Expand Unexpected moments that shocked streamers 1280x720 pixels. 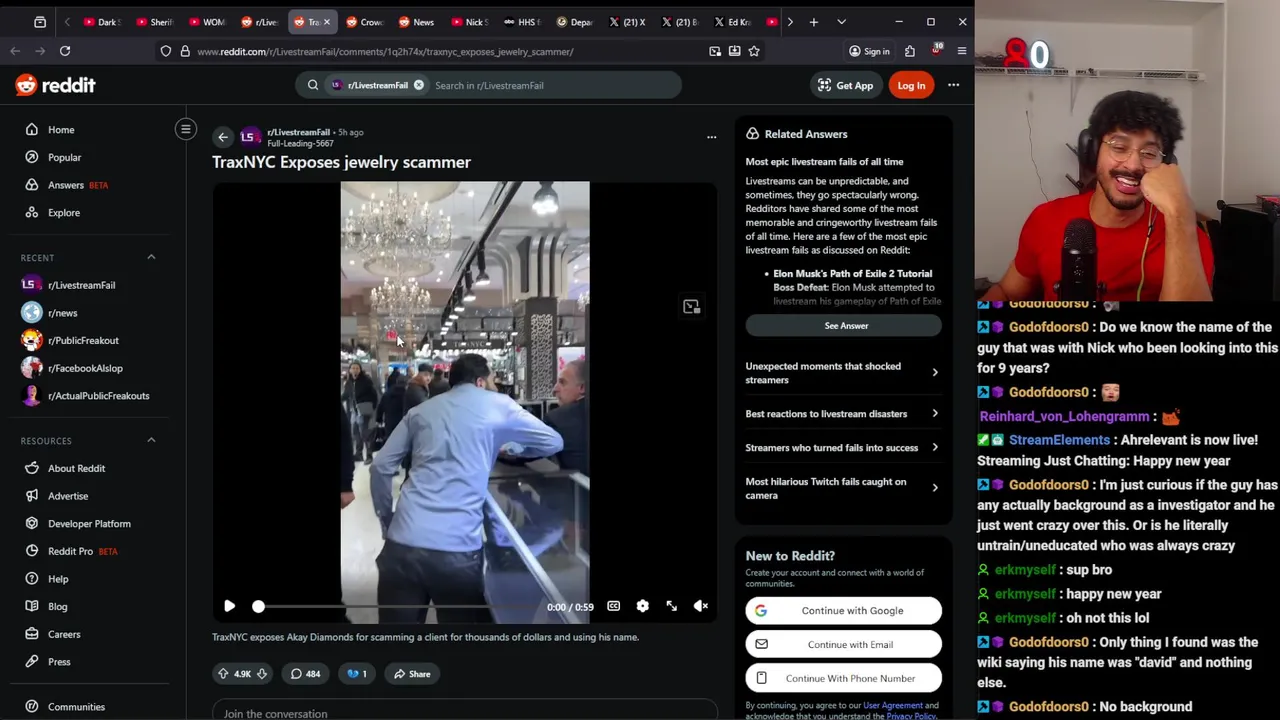click(x=843, y=373)
